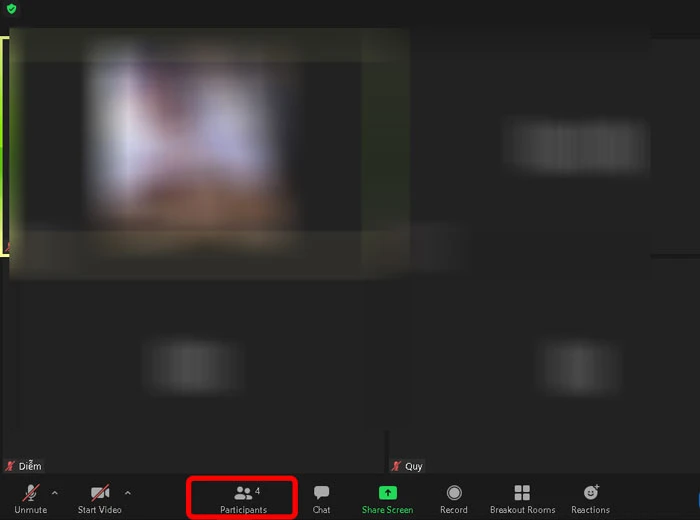Expand the audio options arrow beside Unmute
This screenshot has height=520, width=700.
(54, 493)
